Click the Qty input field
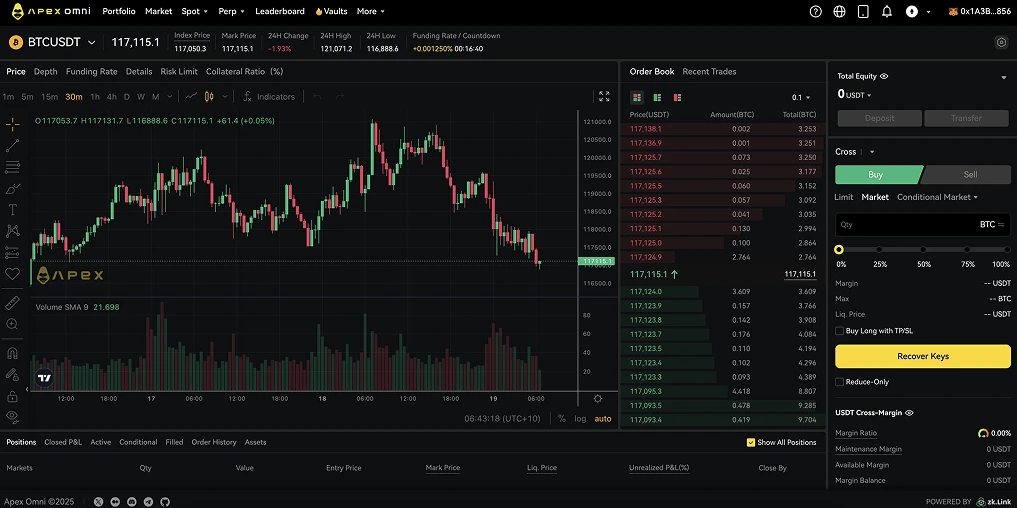Viewport: 1017px width, 508px height. pos(922,224)
